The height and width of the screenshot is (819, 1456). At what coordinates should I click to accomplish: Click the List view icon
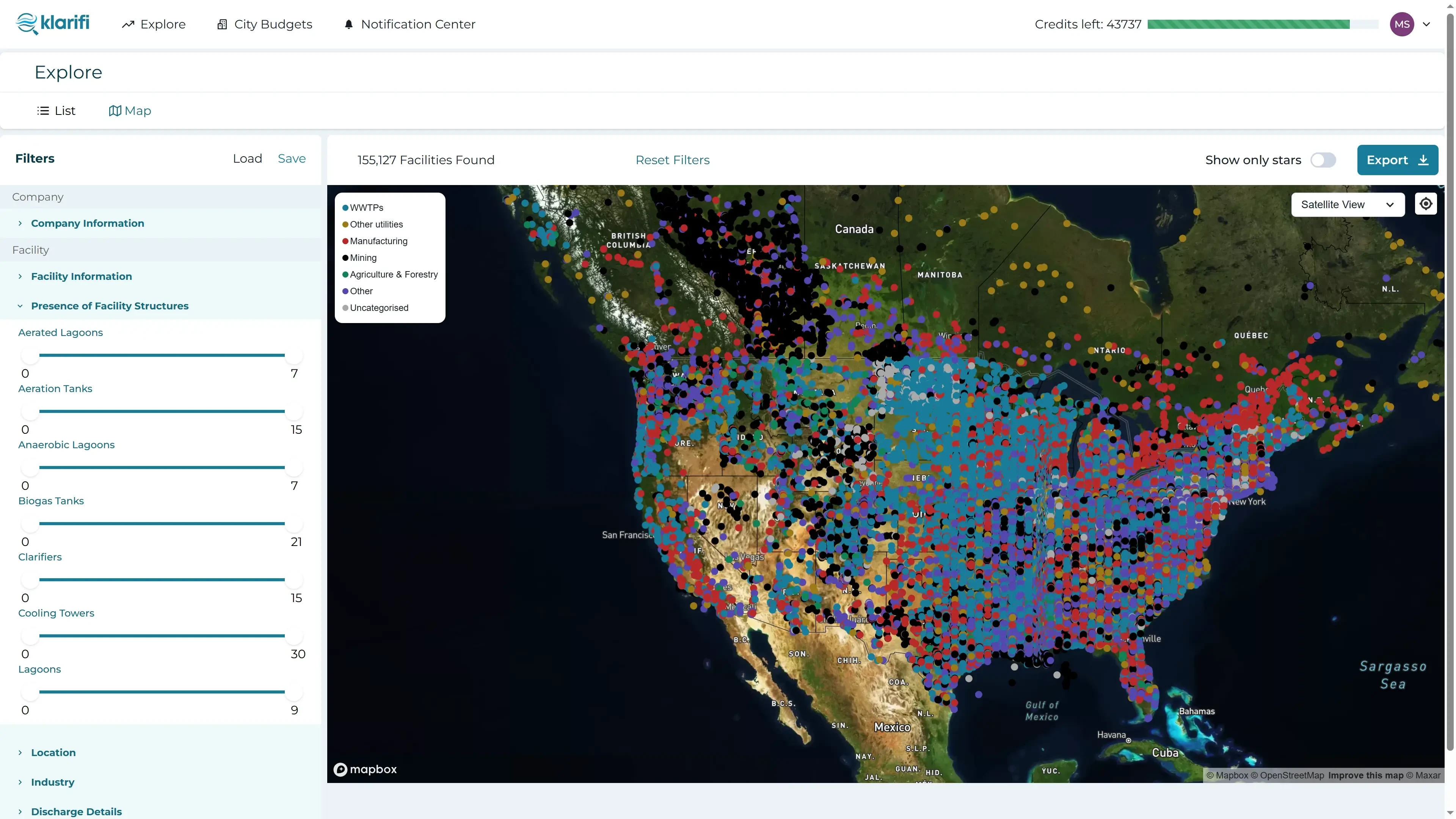click(43, 111)
